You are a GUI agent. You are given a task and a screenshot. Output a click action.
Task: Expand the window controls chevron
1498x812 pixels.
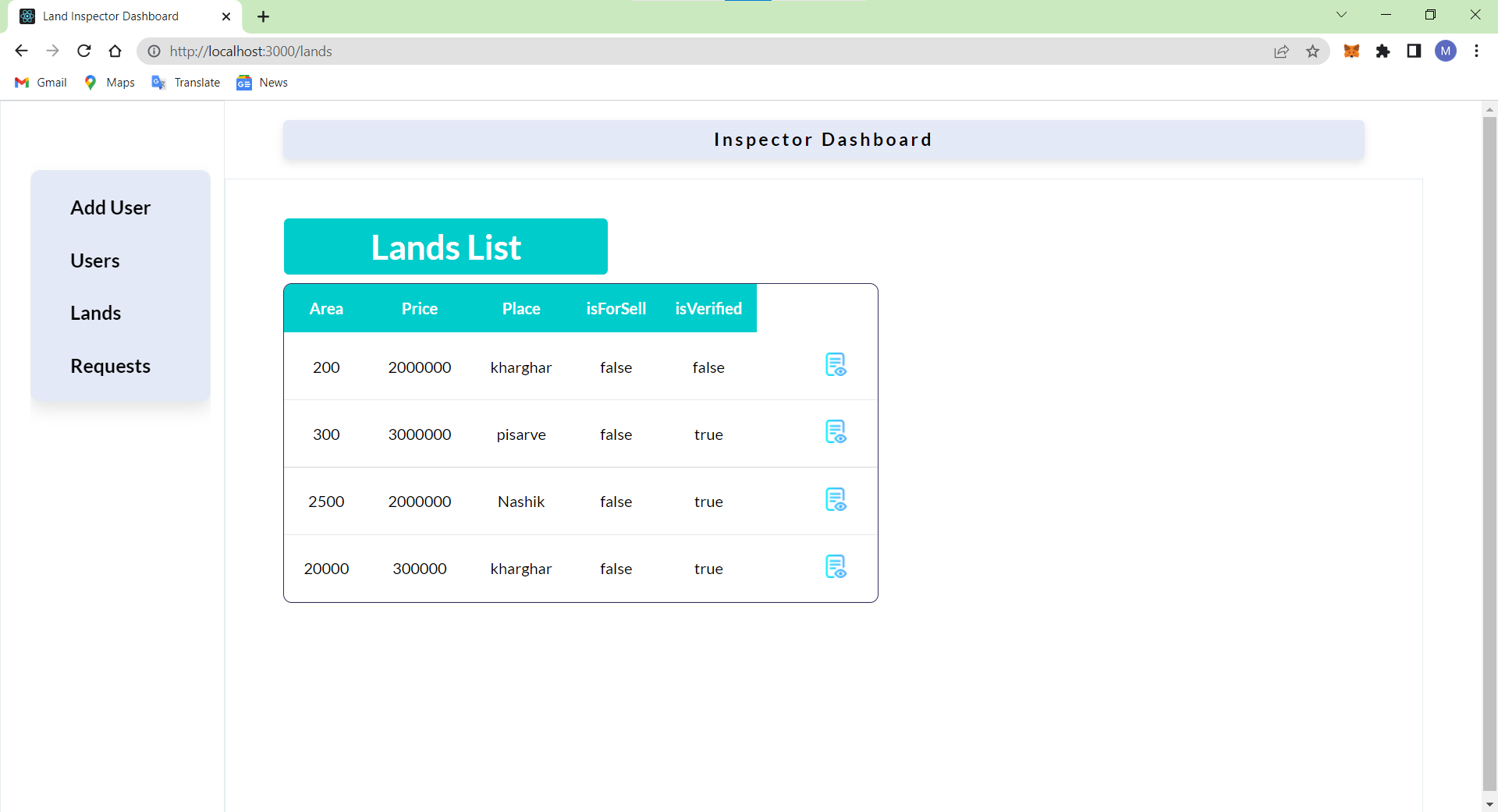pos(1342,14)
